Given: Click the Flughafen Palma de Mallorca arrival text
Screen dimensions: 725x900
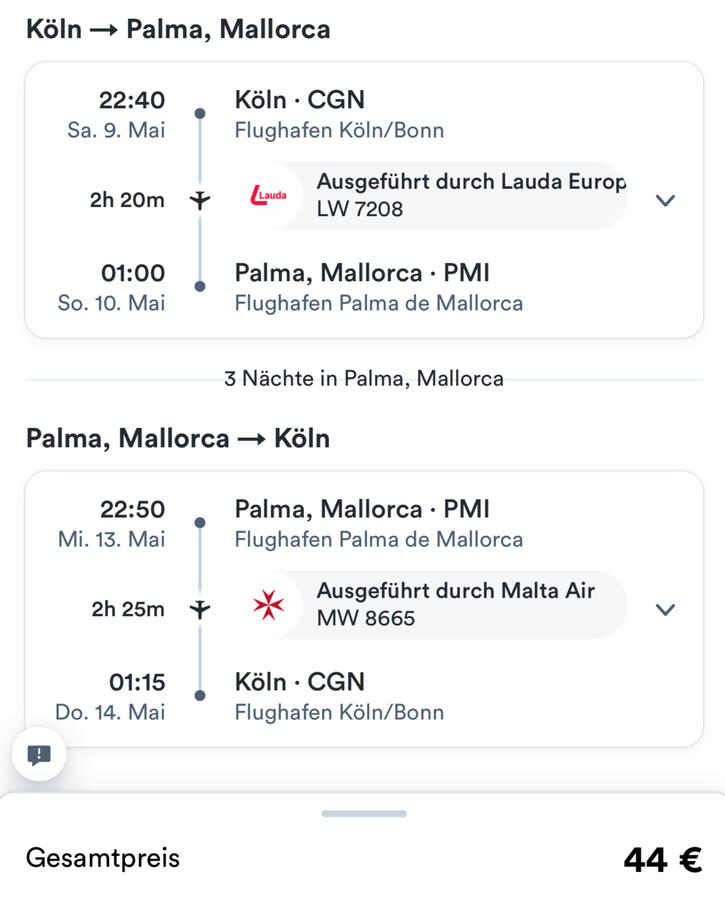Looking at the screenshot, I should 378,303.
